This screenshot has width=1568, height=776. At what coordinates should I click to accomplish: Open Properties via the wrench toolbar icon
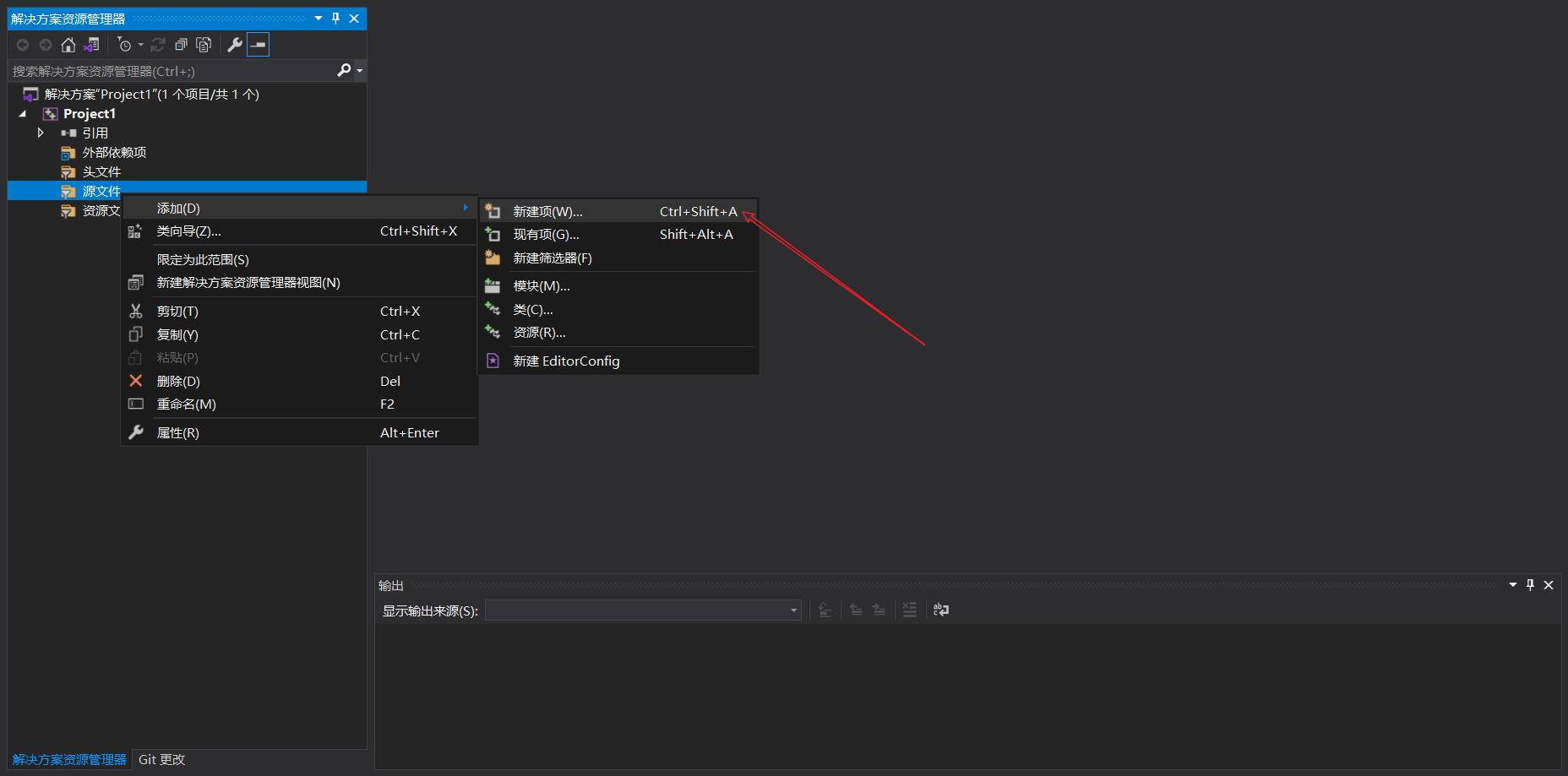235,45
